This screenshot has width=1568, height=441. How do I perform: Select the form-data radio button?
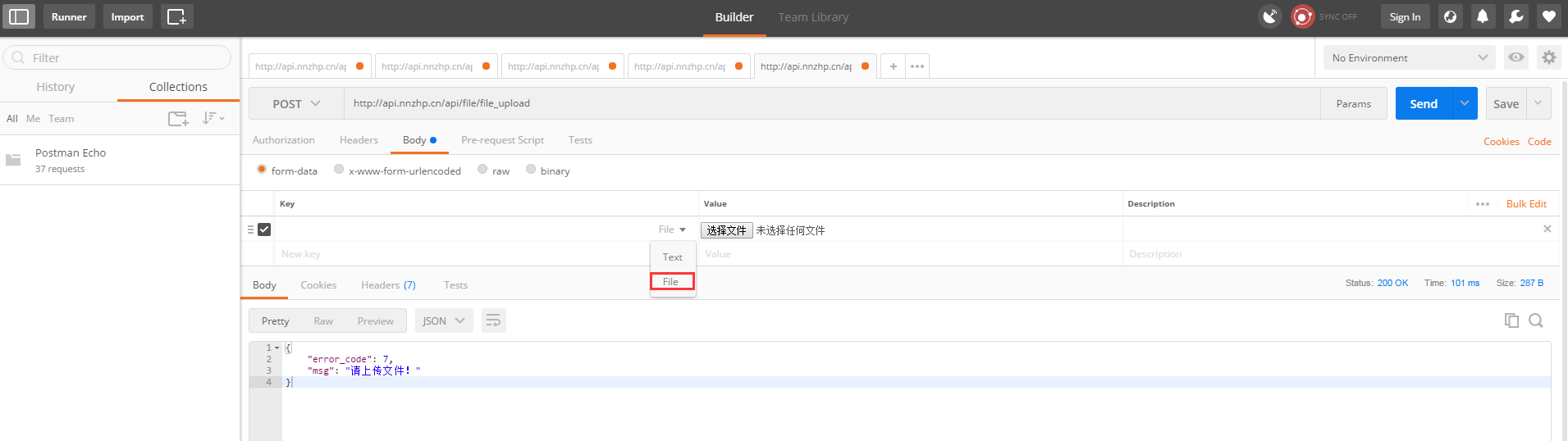pyautogui.click(x=262, y=169)
